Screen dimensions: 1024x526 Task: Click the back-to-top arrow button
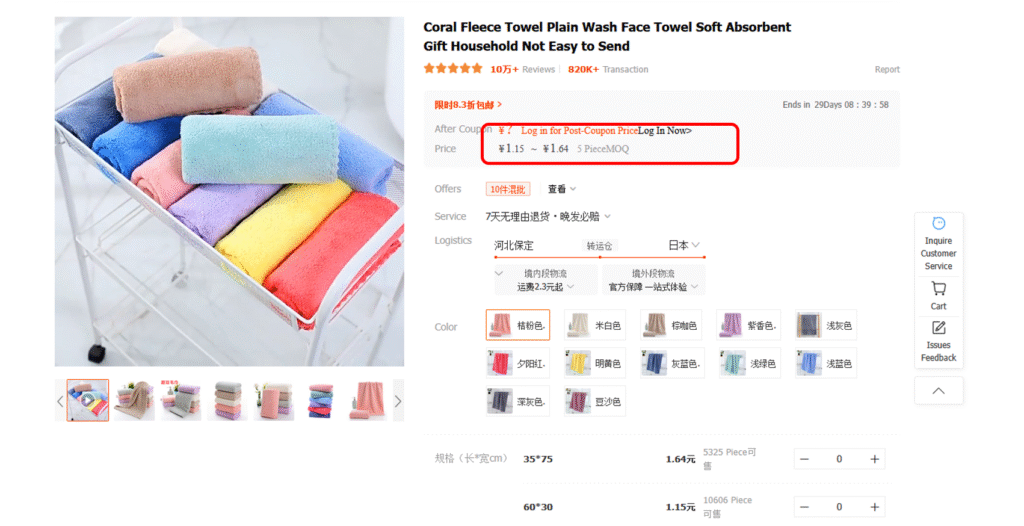(938, 391)
